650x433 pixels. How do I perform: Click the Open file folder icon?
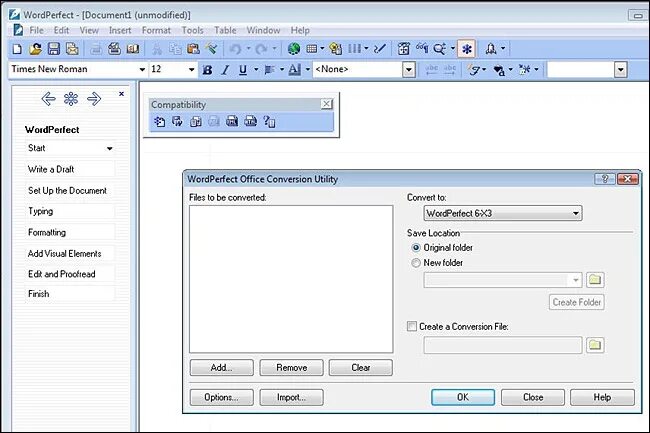35,49
